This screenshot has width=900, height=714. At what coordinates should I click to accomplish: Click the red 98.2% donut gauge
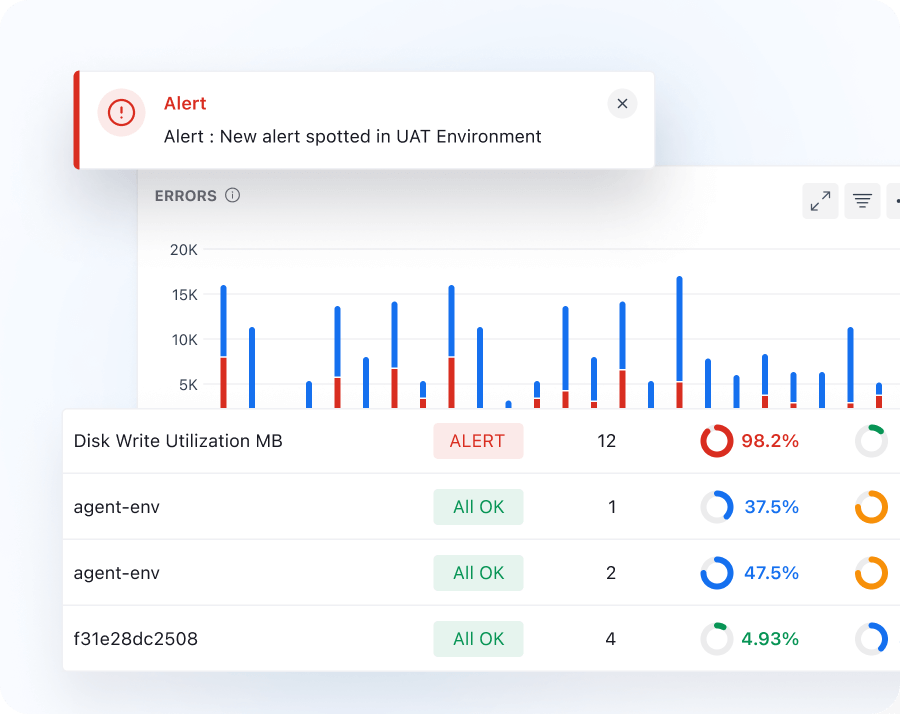click(717, 441)
